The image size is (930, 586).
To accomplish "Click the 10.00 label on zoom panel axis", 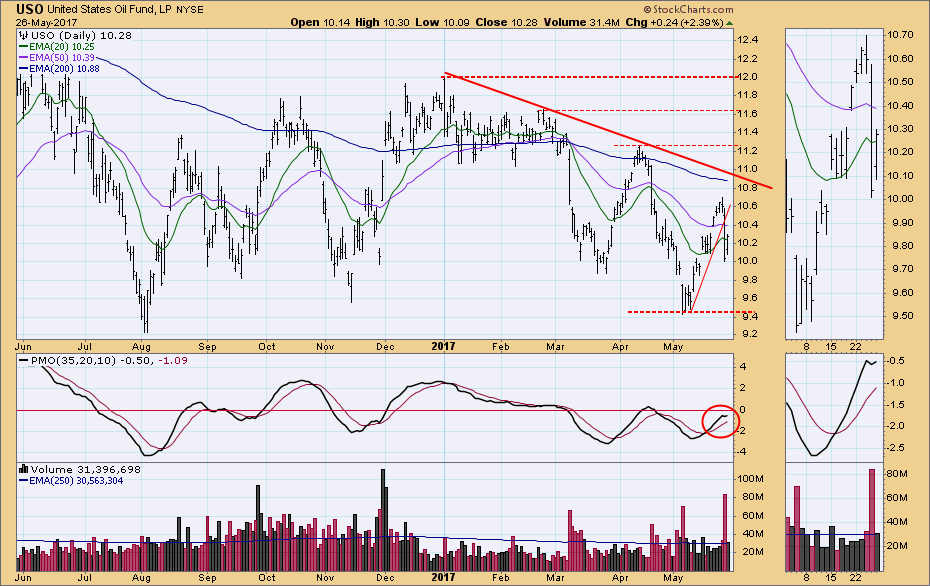I will (x=899, y=199).
